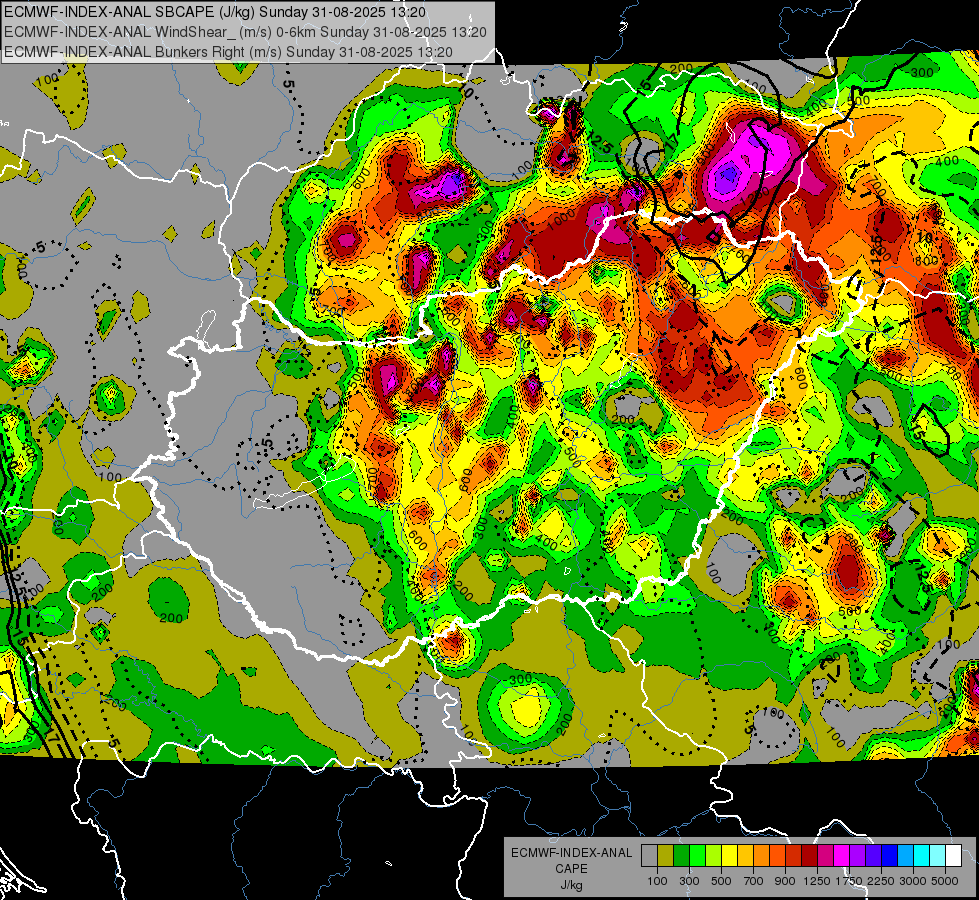This screenshot has width=979, height=900.
Task: Click the legend value 5000
Action: pos(945,881)
